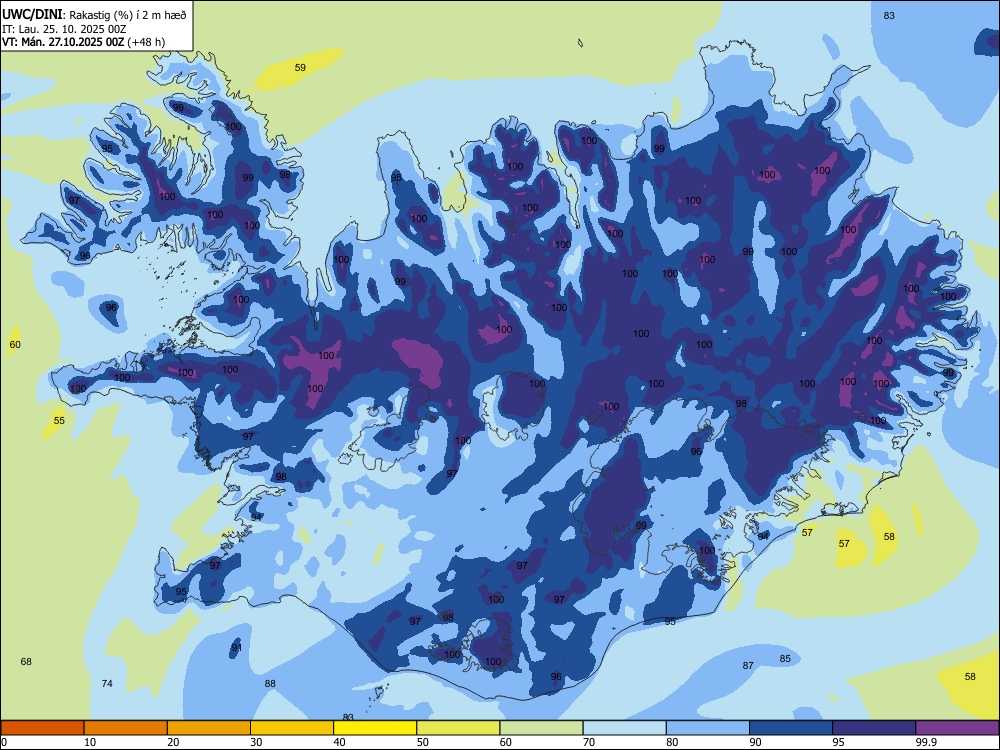Click the 68 value at lower left
Viewport: 1000px width, 750px height.
(x=26, y=661)
